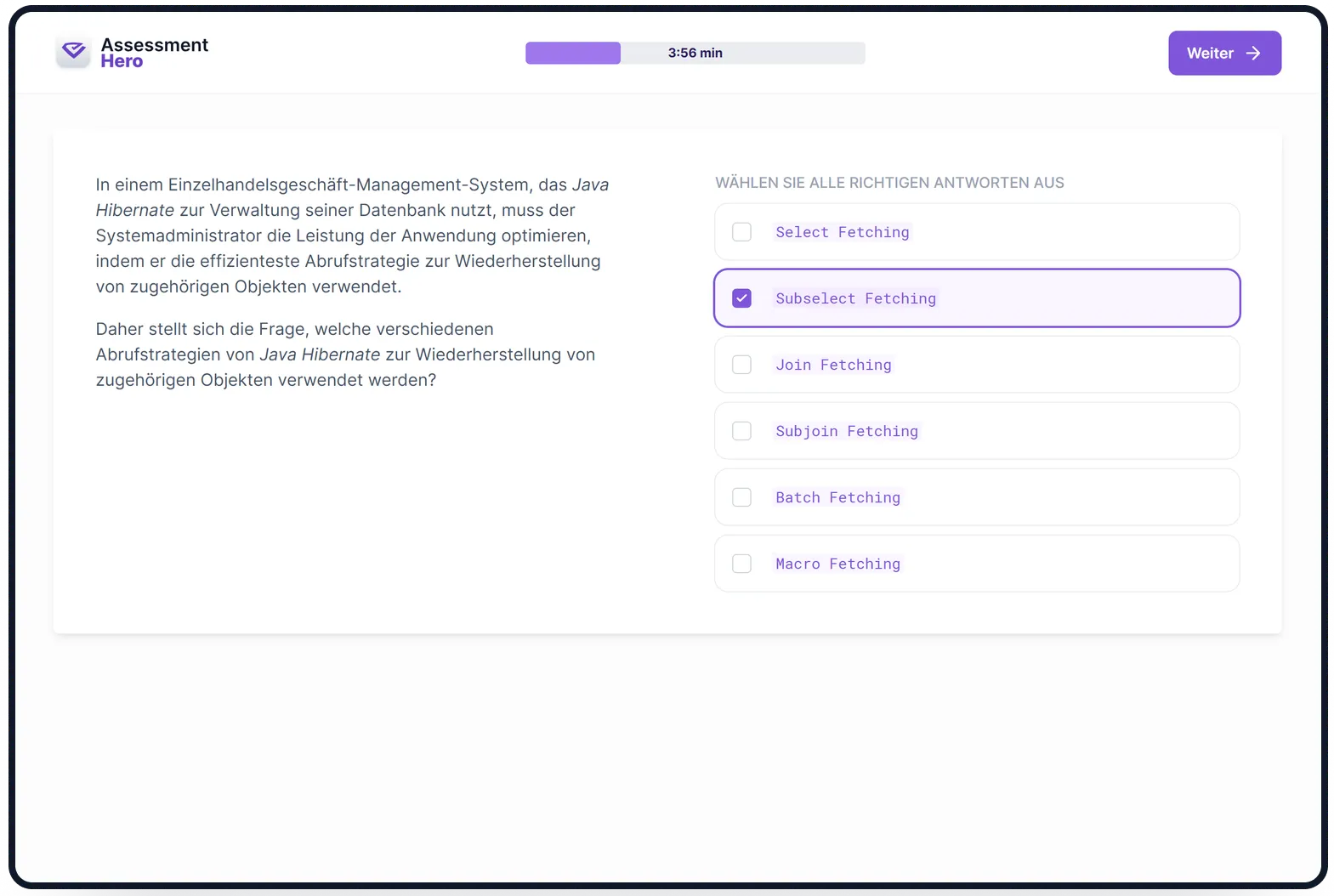This screenshot has width=1334, height=896.
Task: Uncheck the Subselect Fetching checkbox
Action: pyautogui.click(x=741, y=298)
